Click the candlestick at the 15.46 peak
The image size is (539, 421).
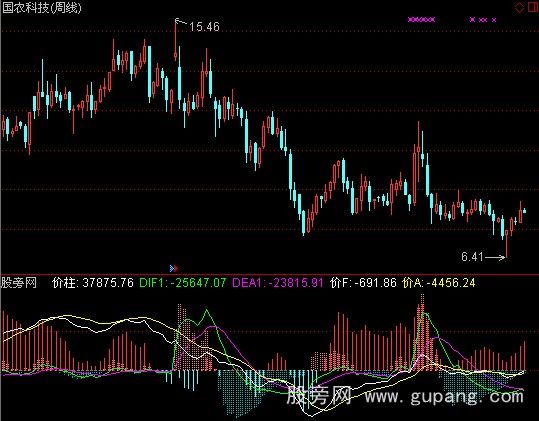pyautogui.click(x=176, y=41)
